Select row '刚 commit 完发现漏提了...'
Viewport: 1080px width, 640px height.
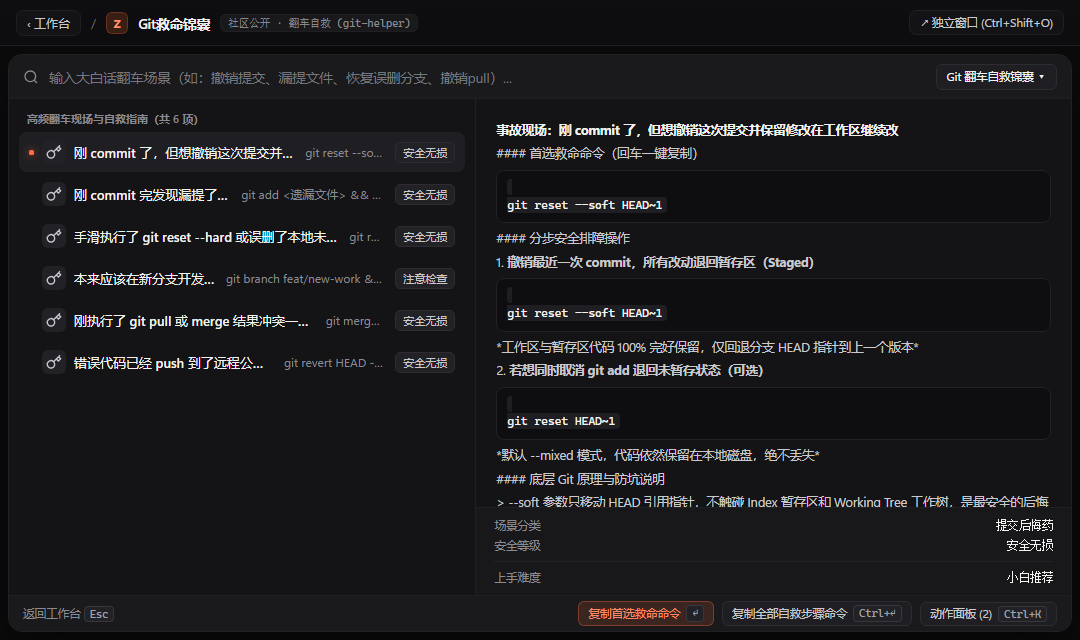(x=242, y=194)
